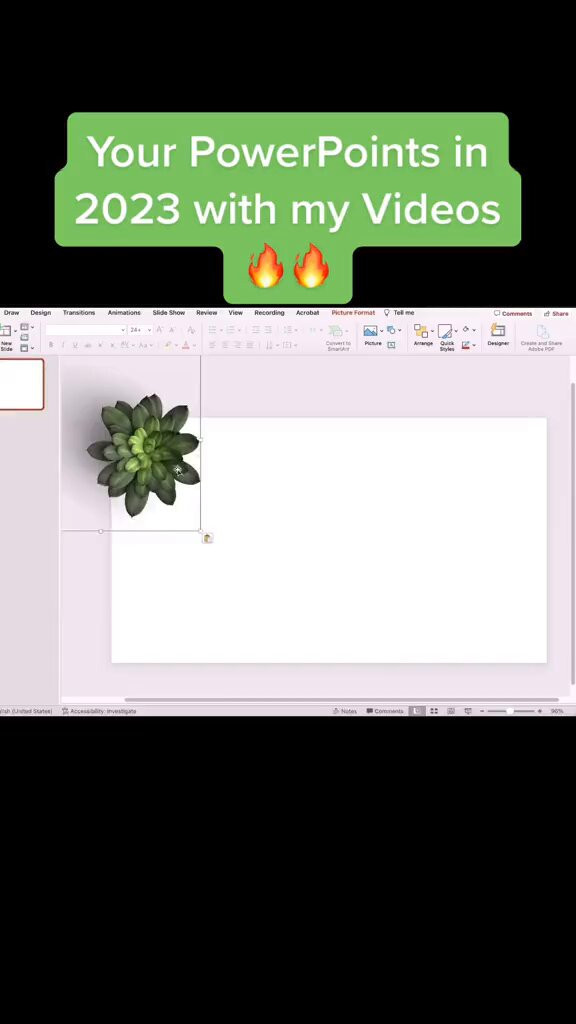This screenshot has height=1024, width=576.
Task: Apply a bulleted list
Action: tap(214, 330)
